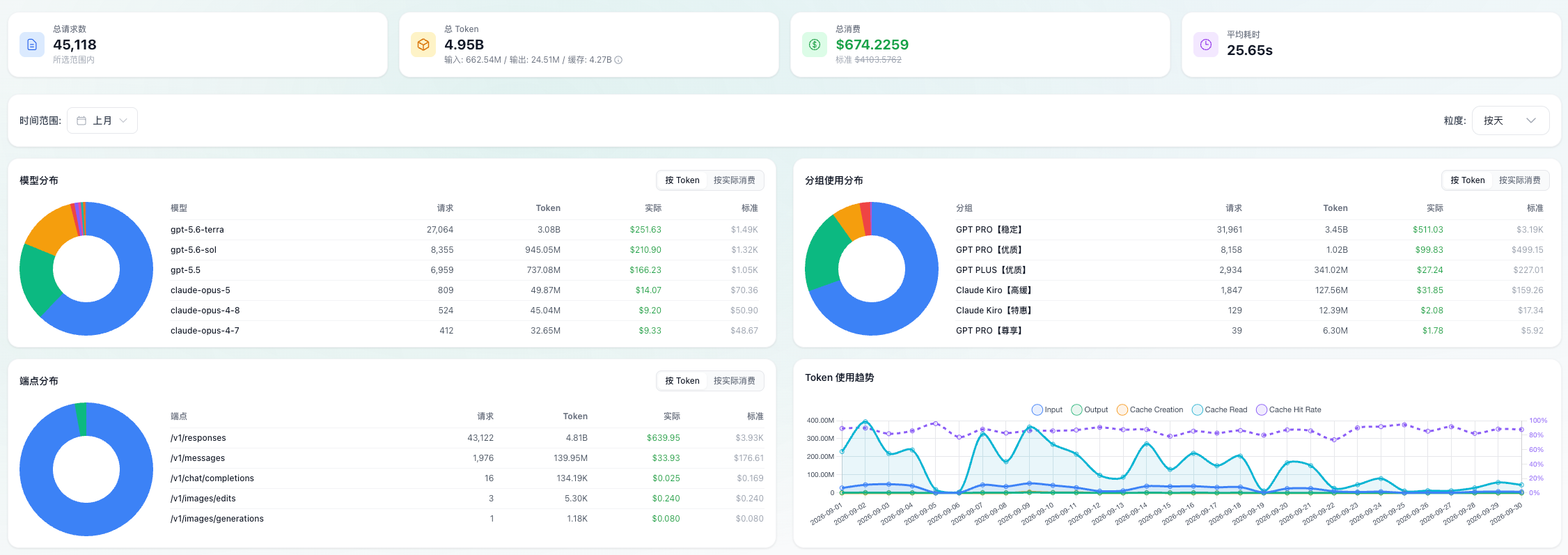Toggle the Output legend series
The image size is (1568, 555).
(x=1089, y=409)
